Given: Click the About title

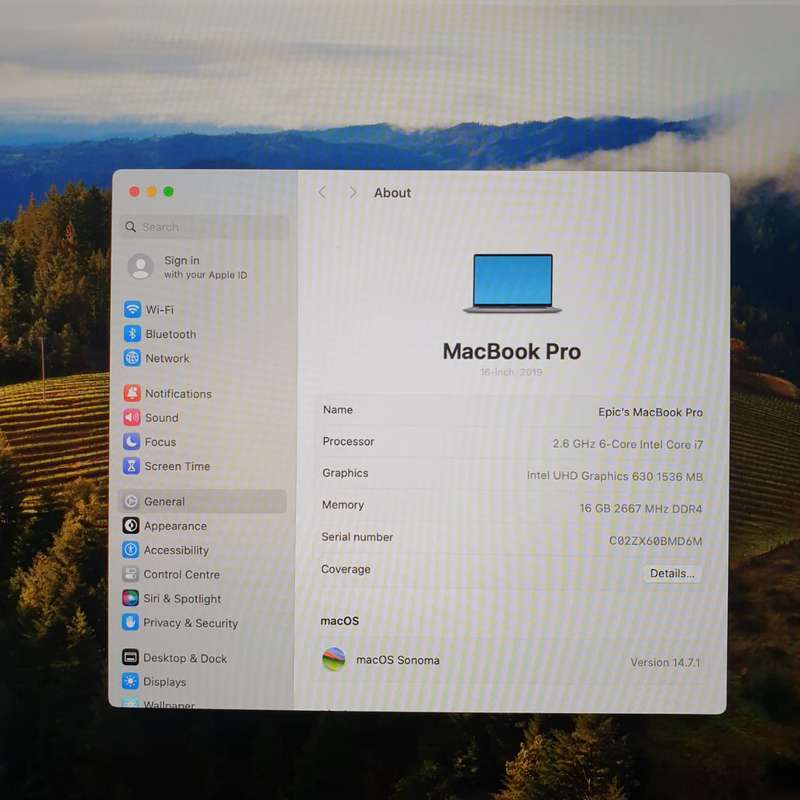Looking at the screenshot, I should pos(392,192).
